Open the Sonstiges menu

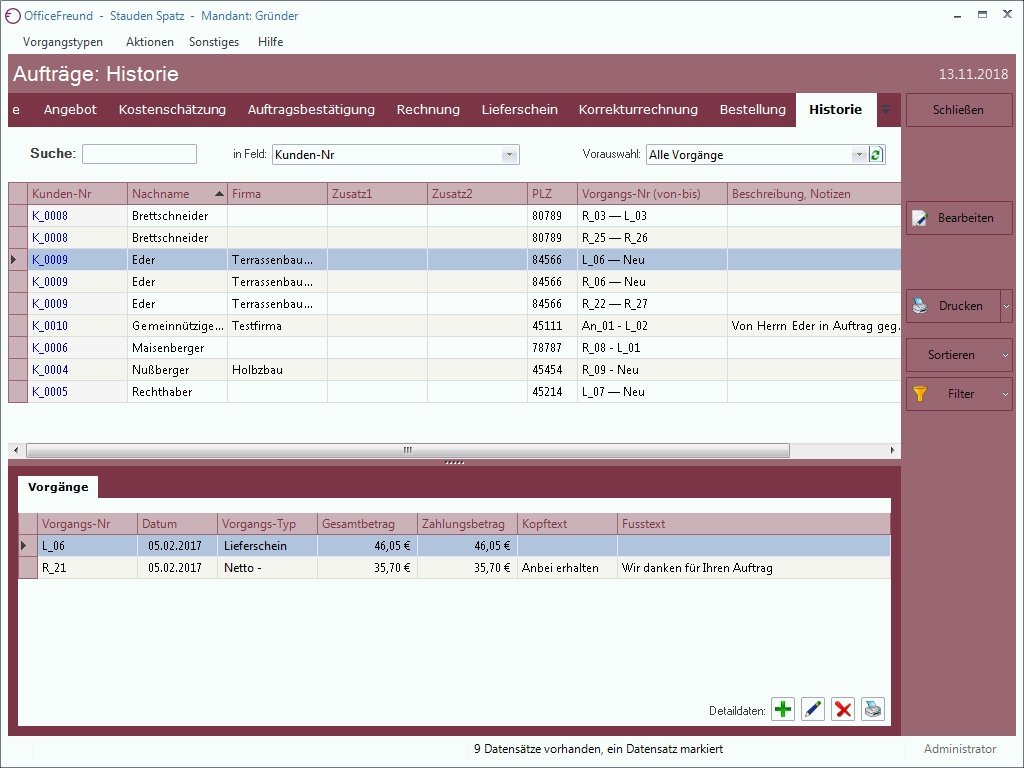pyautogui.click(x=214, y=42)
